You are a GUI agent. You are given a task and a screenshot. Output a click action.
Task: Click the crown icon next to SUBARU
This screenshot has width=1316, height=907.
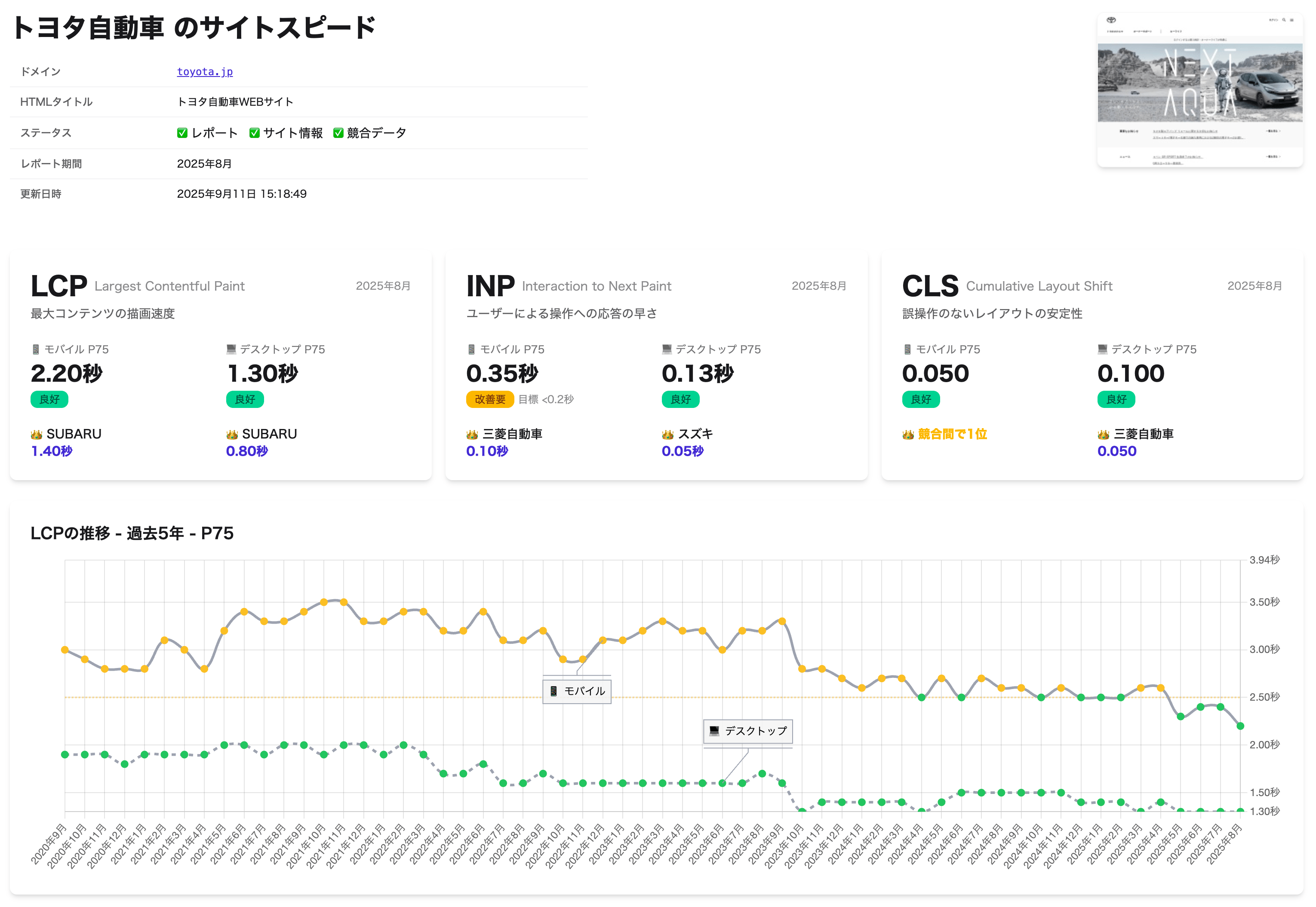click(36, 434)
